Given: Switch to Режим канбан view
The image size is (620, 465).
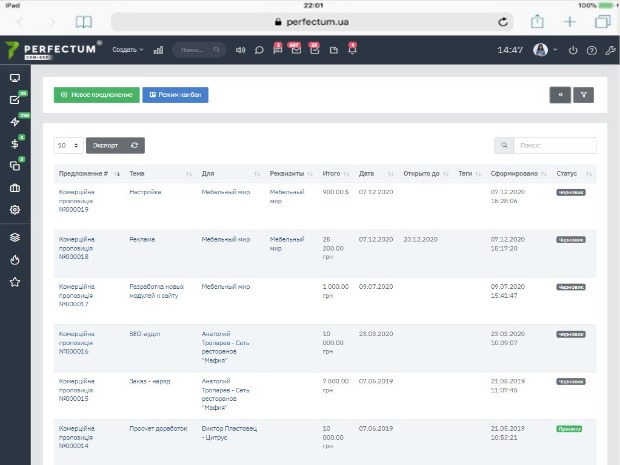Looking at the screenshot, I should coord(175,95).
